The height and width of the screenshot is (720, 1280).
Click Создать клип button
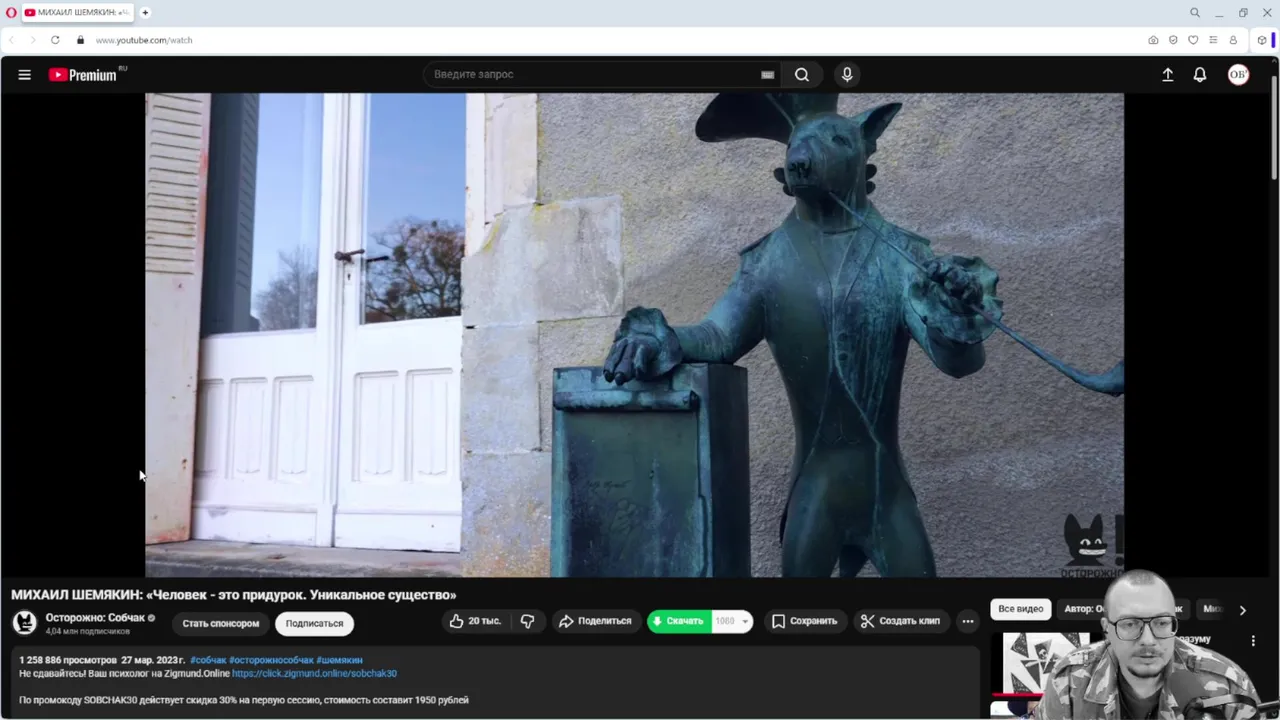(900, 621)
